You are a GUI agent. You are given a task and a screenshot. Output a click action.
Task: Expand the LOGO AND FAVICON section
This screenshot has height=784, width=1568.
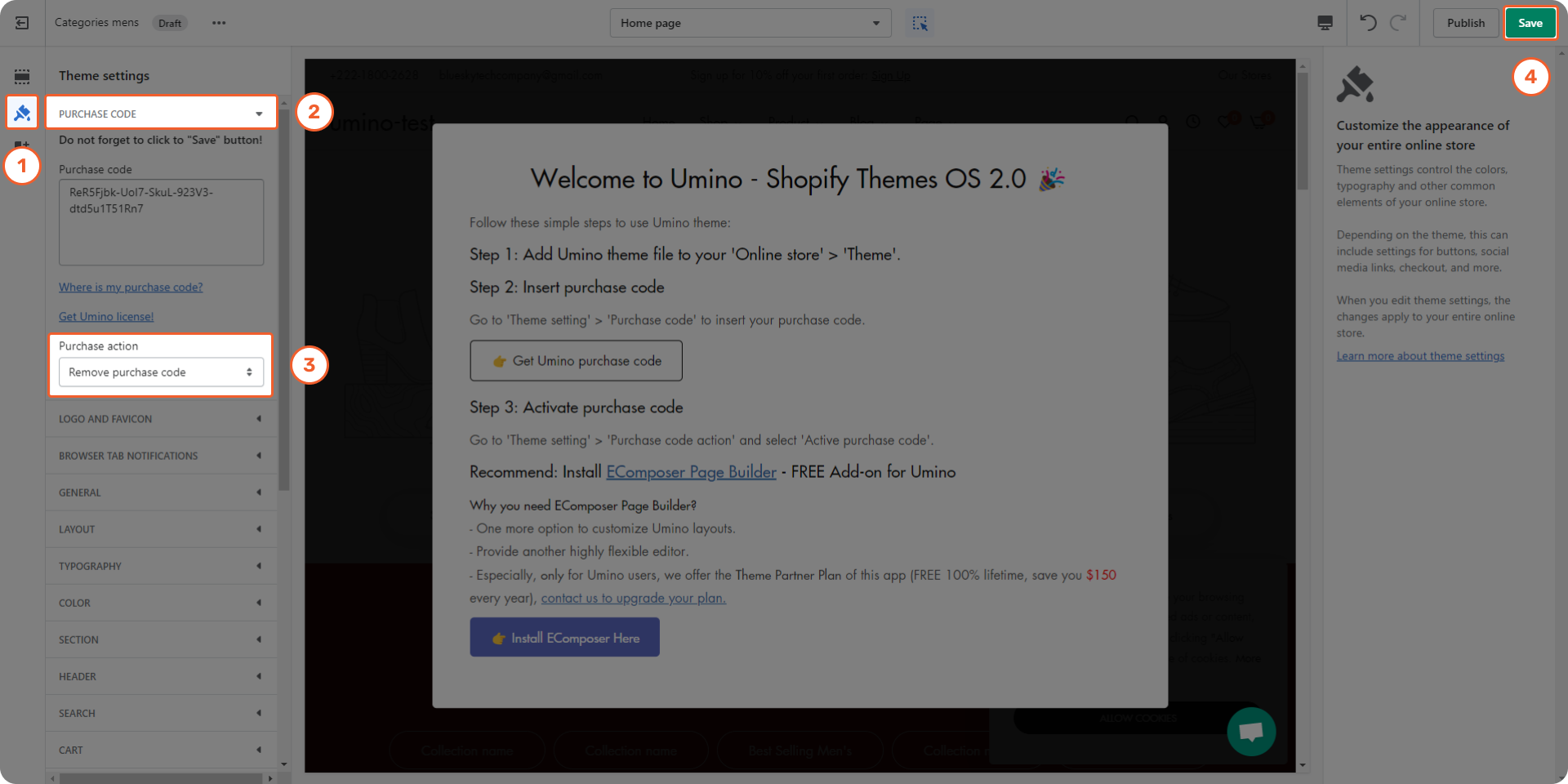[x=161, y=419]
